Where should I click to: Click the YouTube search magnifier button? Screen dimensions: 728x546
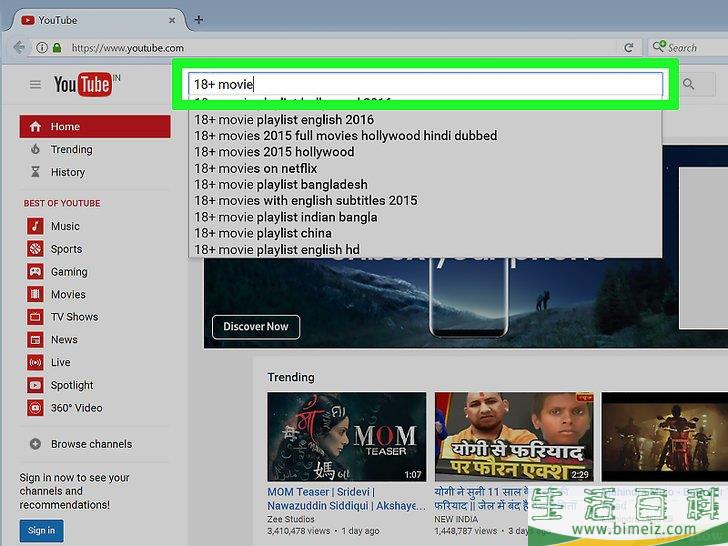689,84
